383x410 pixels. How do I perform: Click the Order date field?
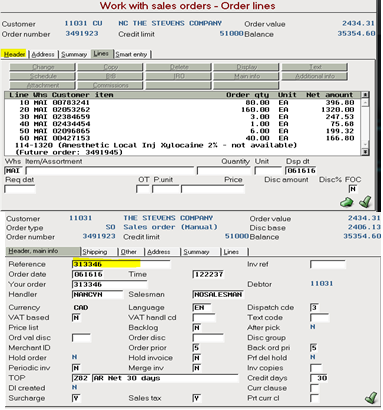click(x=88, y=274)
